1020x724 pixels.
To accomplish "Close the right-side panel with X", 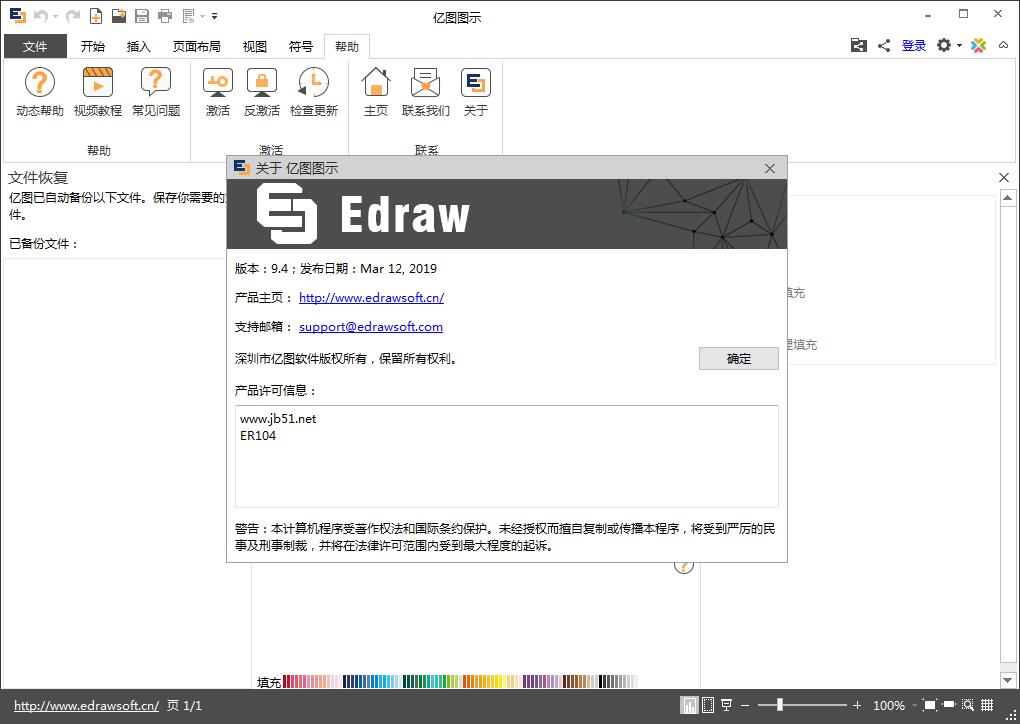I will click(1004, 178).
